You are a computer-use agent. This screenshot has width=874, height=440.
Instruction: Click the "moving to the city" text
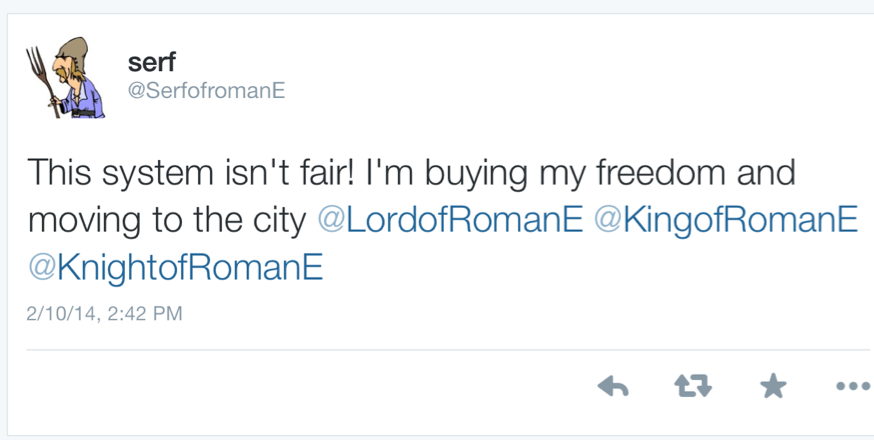[x=167, y=220]
